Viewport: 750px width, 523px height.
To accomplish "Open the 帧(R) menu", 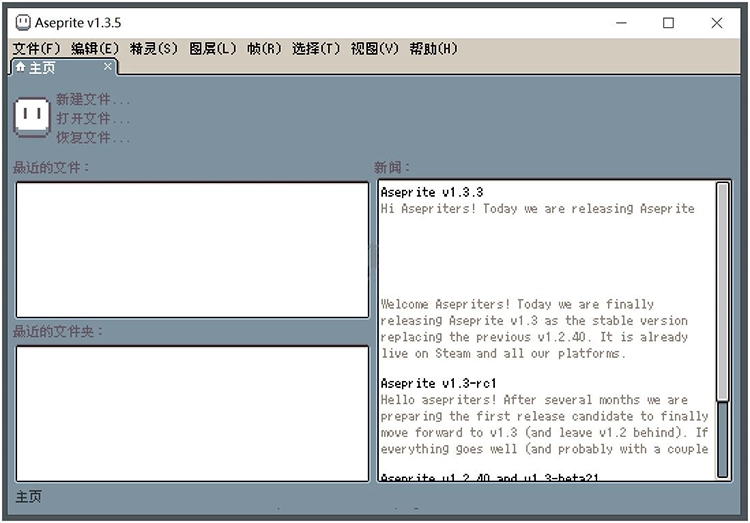I will 264,48.
